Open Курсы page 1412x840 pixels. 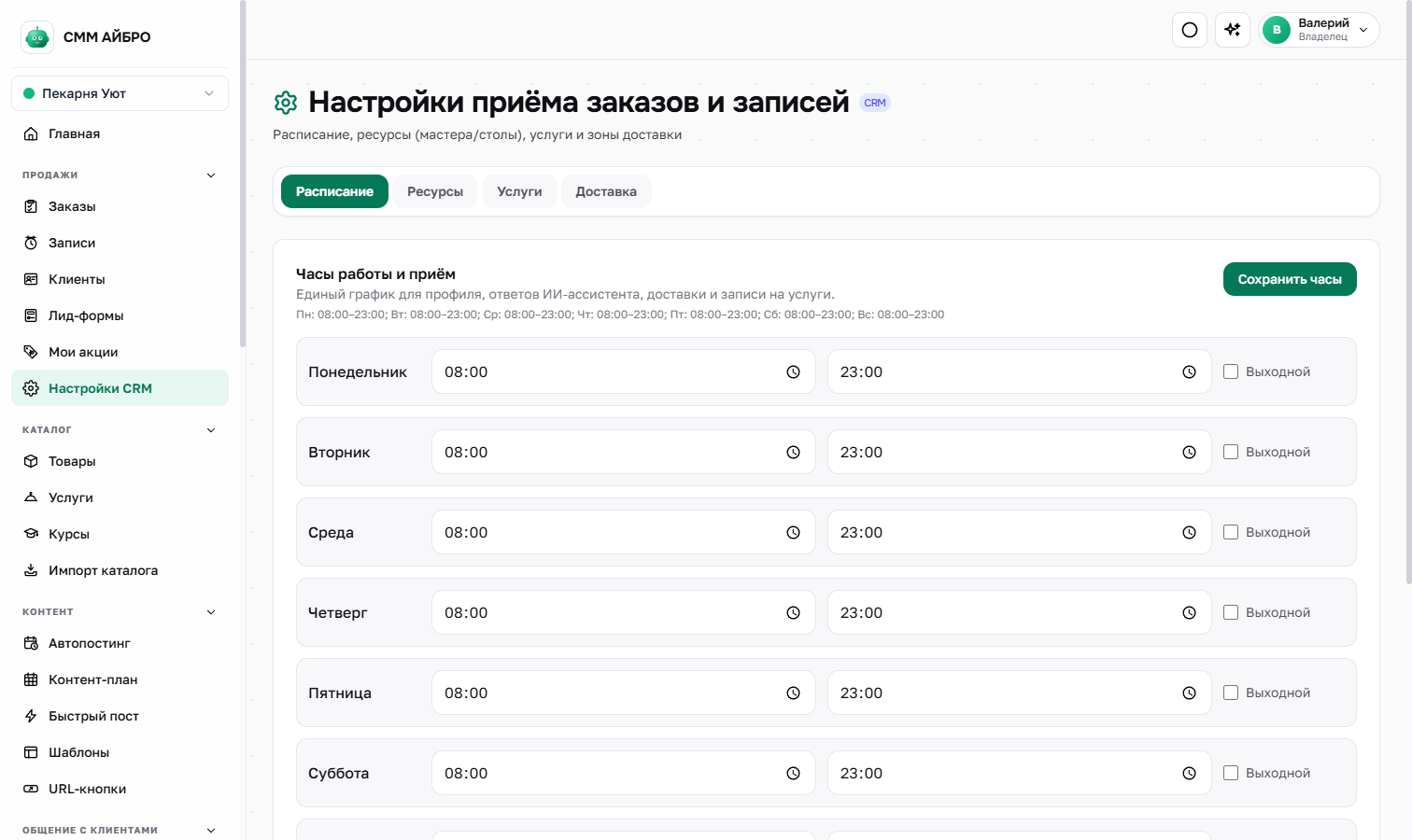click(x=120, y=534)
